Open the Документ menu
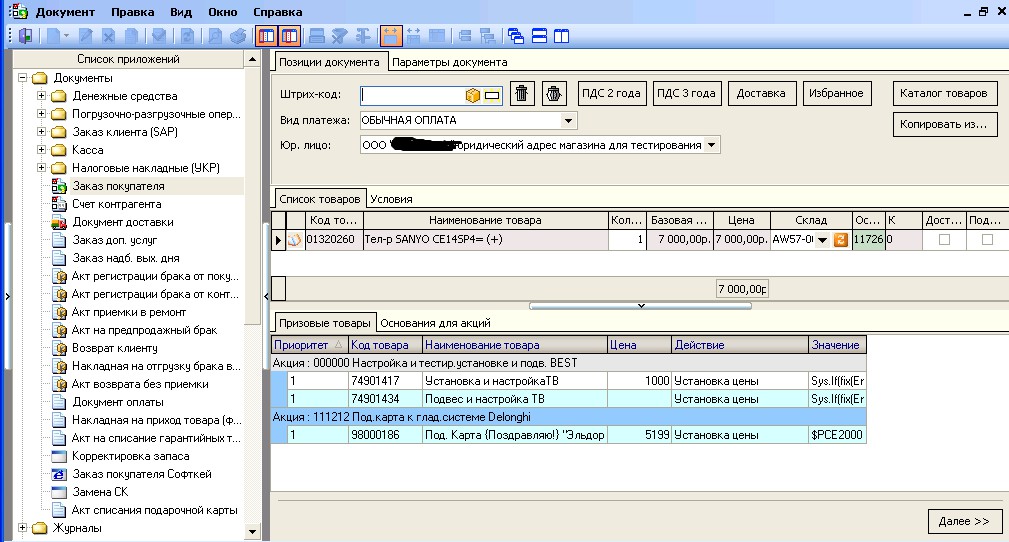Image resolution: width=1009 pixels, height=542 pixels. coord(65,12)
